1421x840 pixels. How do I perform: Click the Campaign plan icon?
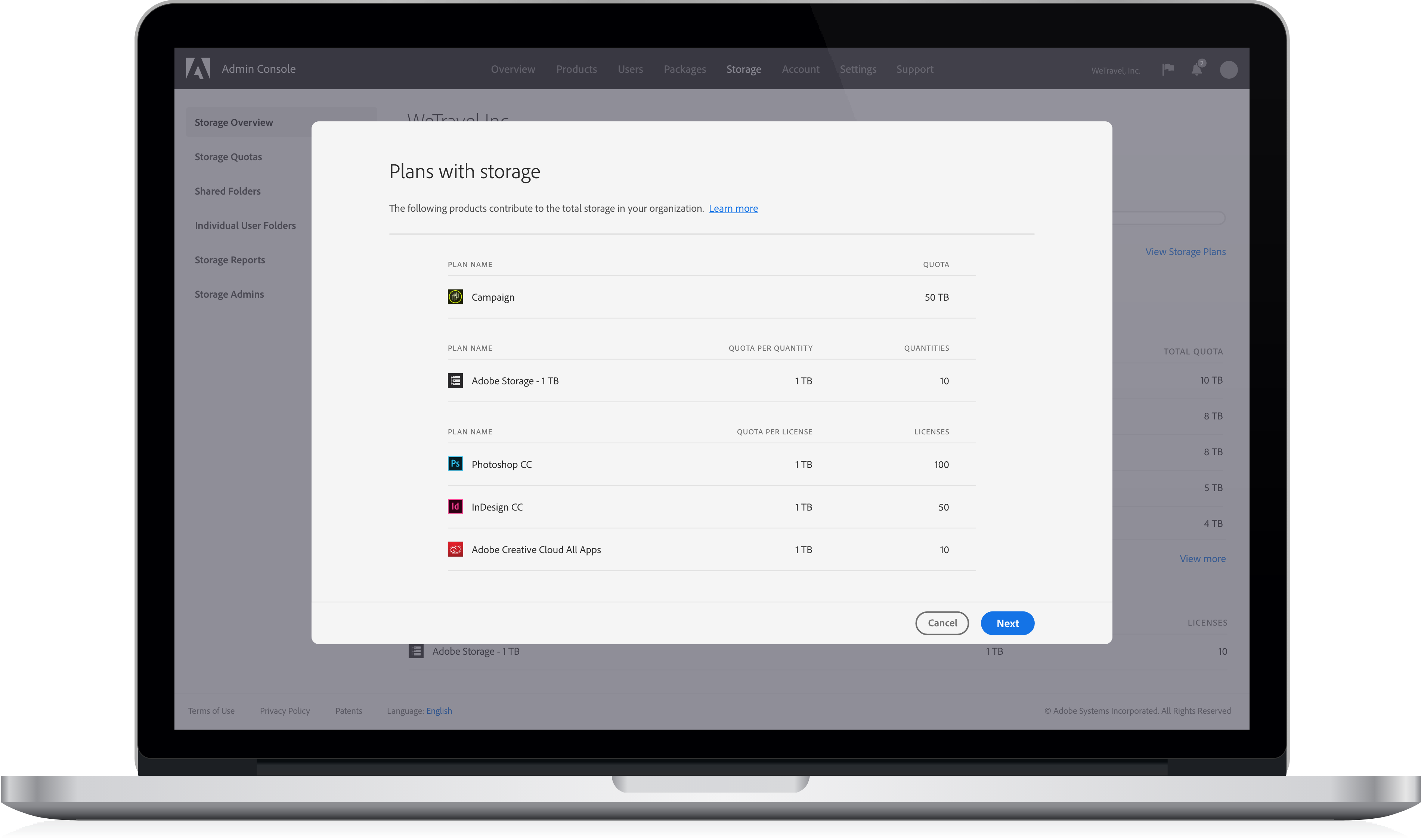point(455,297)
